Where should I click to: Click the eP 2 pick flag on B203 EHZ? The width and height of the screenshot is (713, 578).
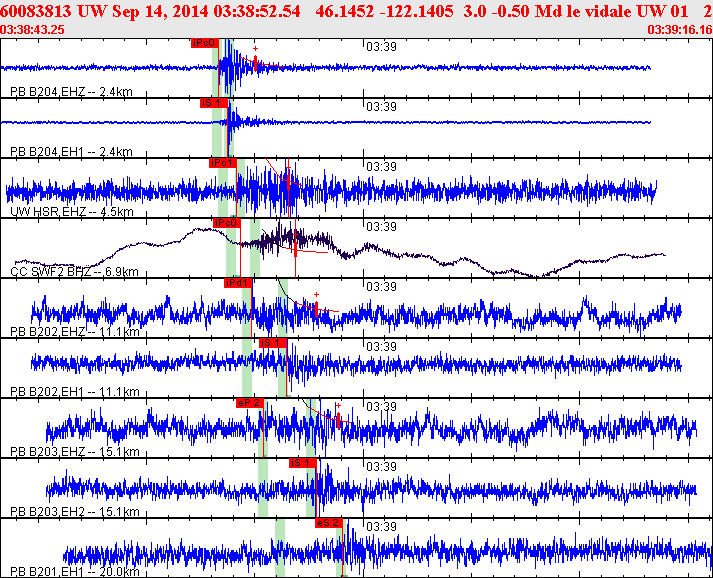pos(249,402)
